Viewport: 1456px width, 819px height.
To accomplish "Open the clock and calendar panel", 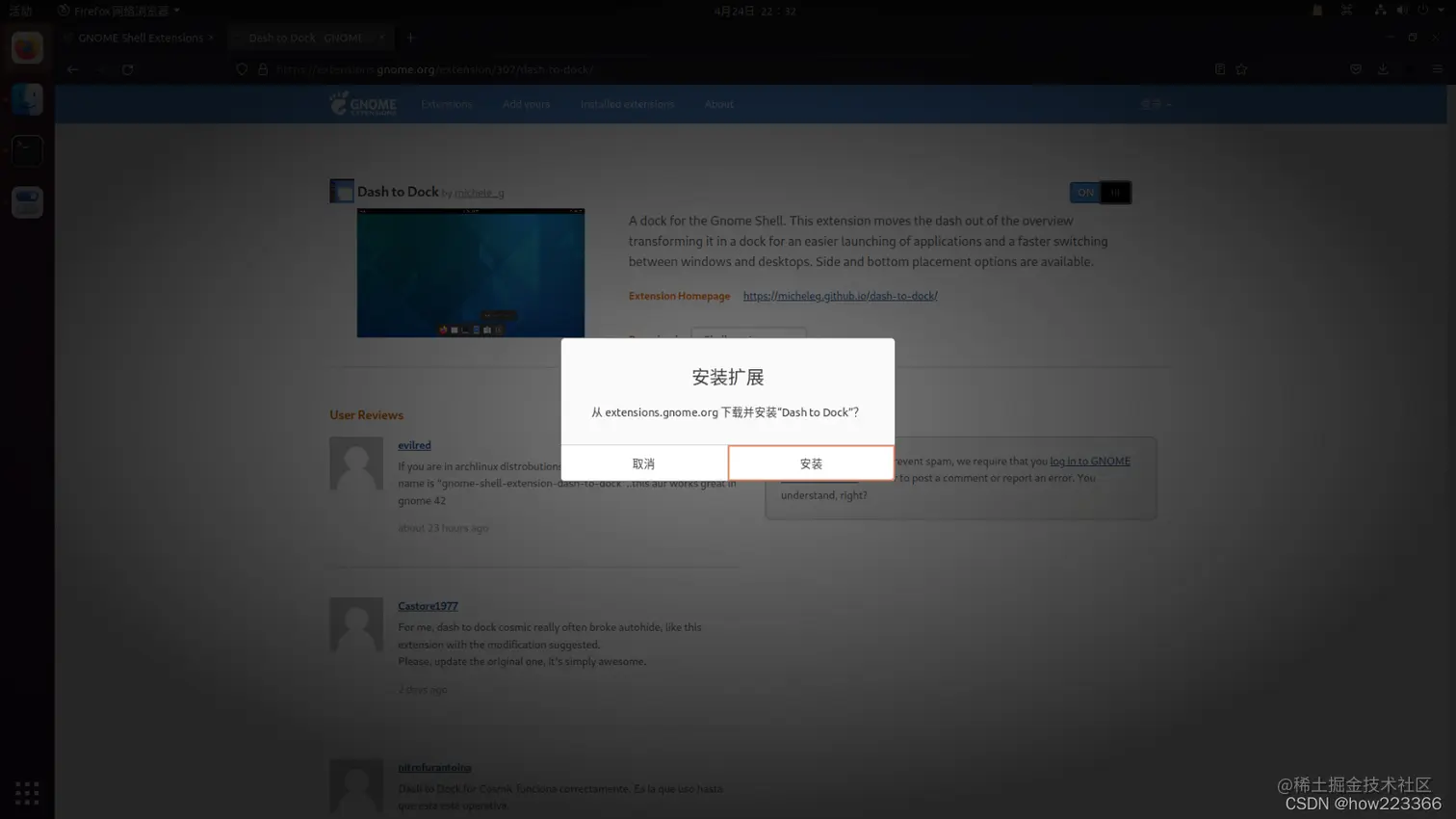I will click(x=755, y=11).
